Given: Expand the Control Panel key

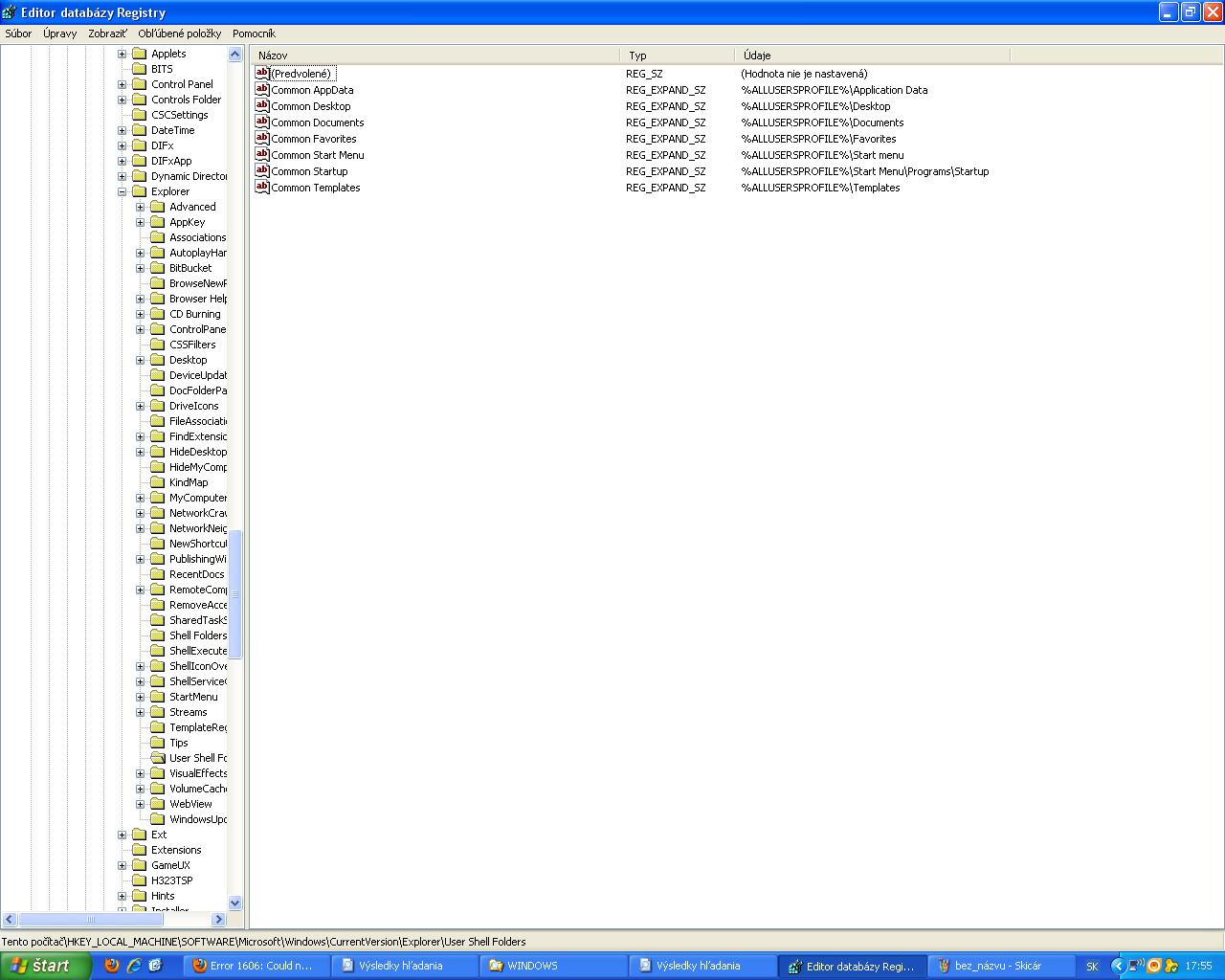Looking at the screenshot, I should tap(122, 84).
